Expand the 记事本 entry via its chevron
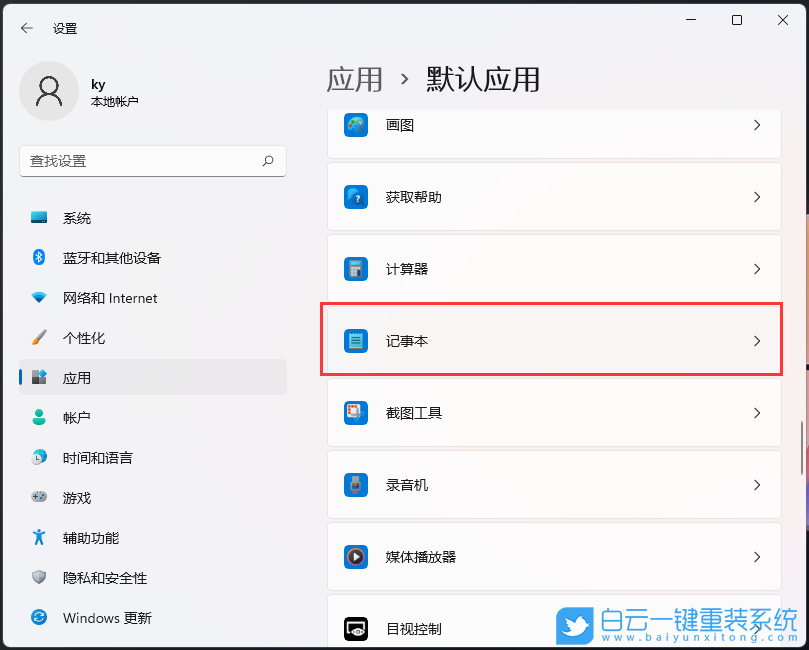809x650 pixels. (757, 340)
